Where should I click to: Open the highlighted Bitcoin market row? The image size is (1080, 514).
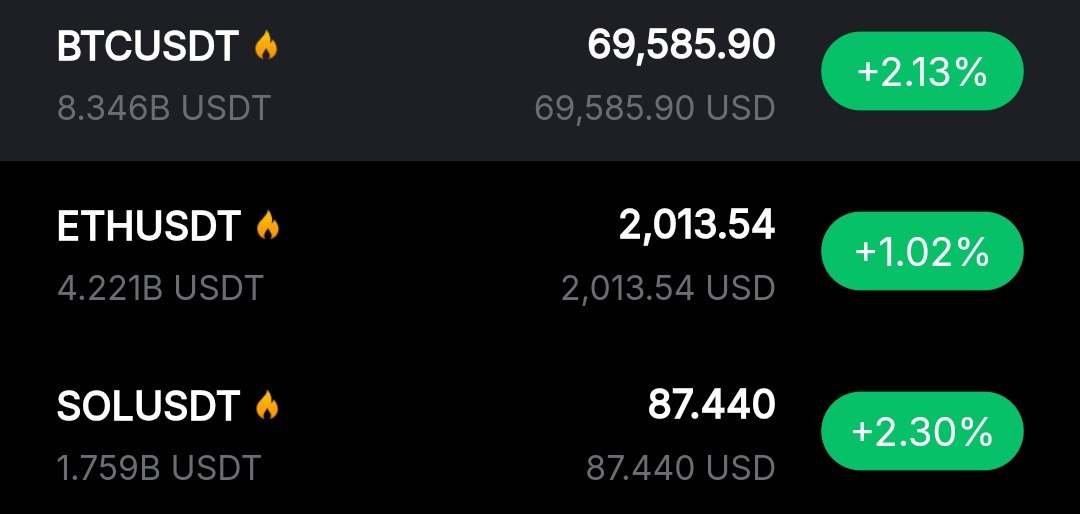(x=420, y=78)
